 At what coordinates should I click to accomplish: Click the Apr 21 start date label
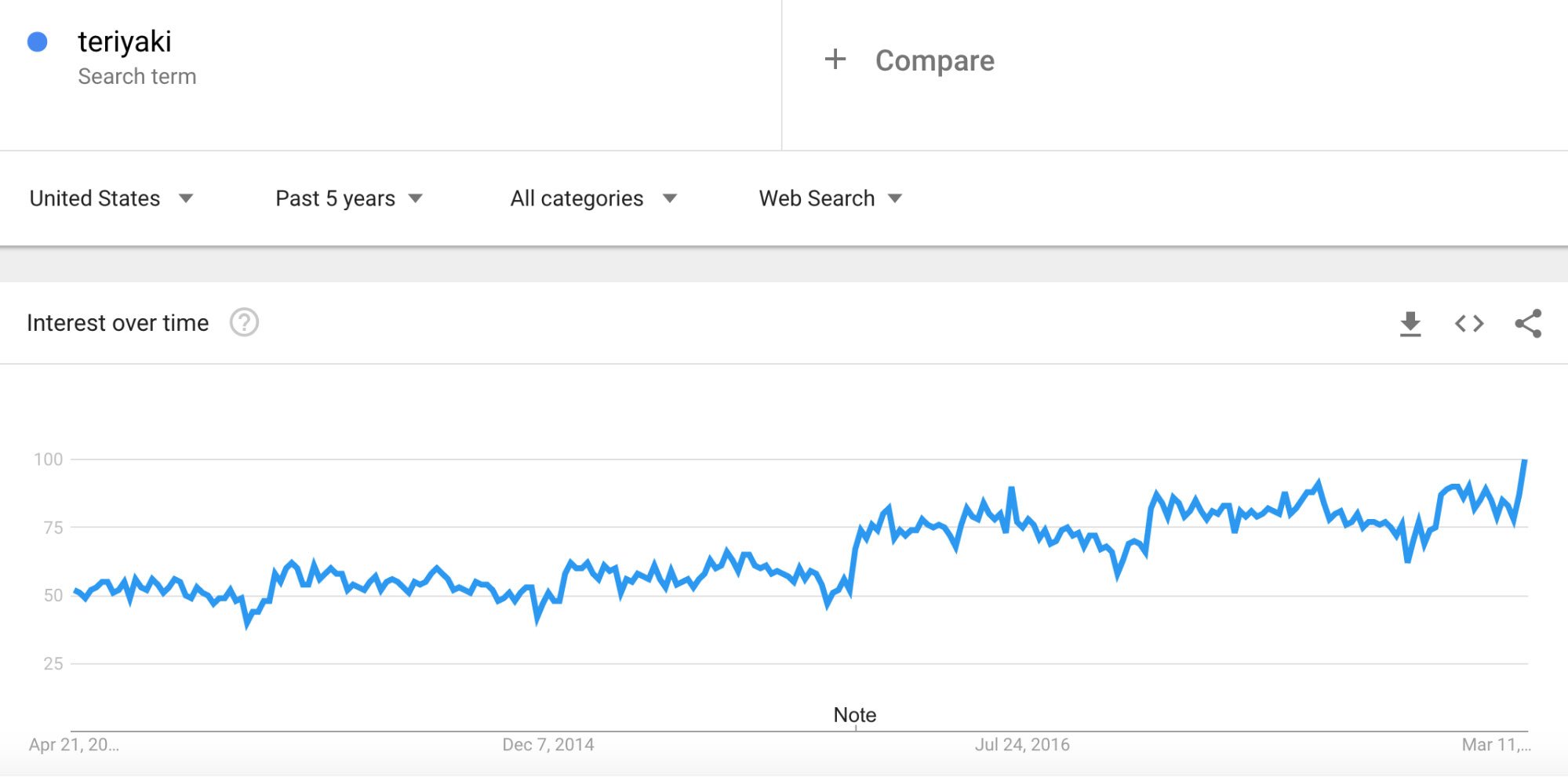click(x=74, y=745)
